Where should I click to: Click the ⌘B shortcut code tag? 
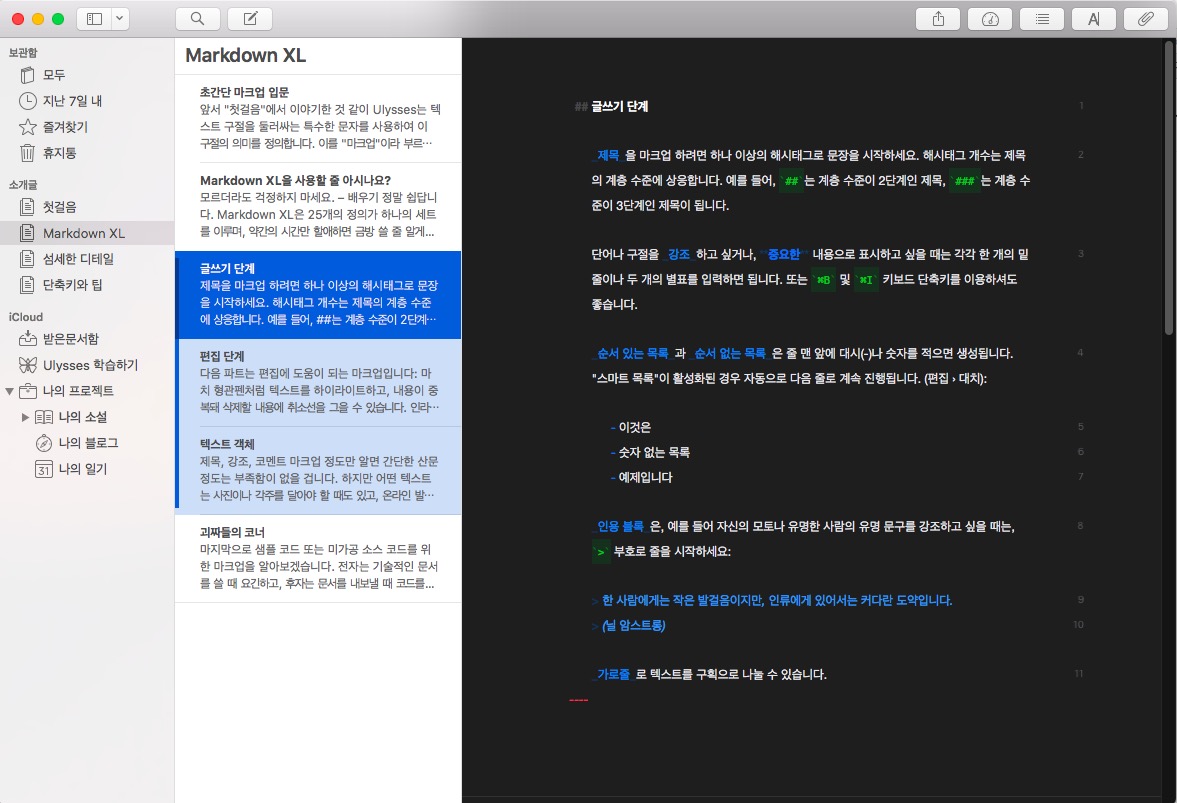823,280
